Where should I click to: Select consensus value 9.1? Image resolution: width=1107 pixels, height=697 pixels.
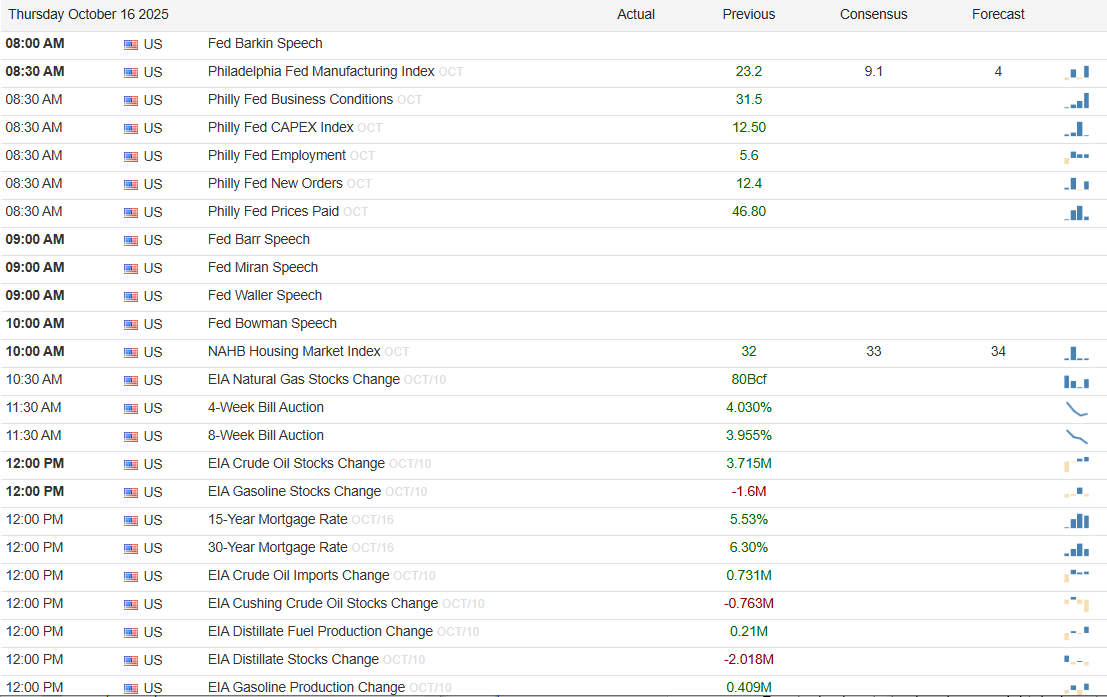coord(873,71)
